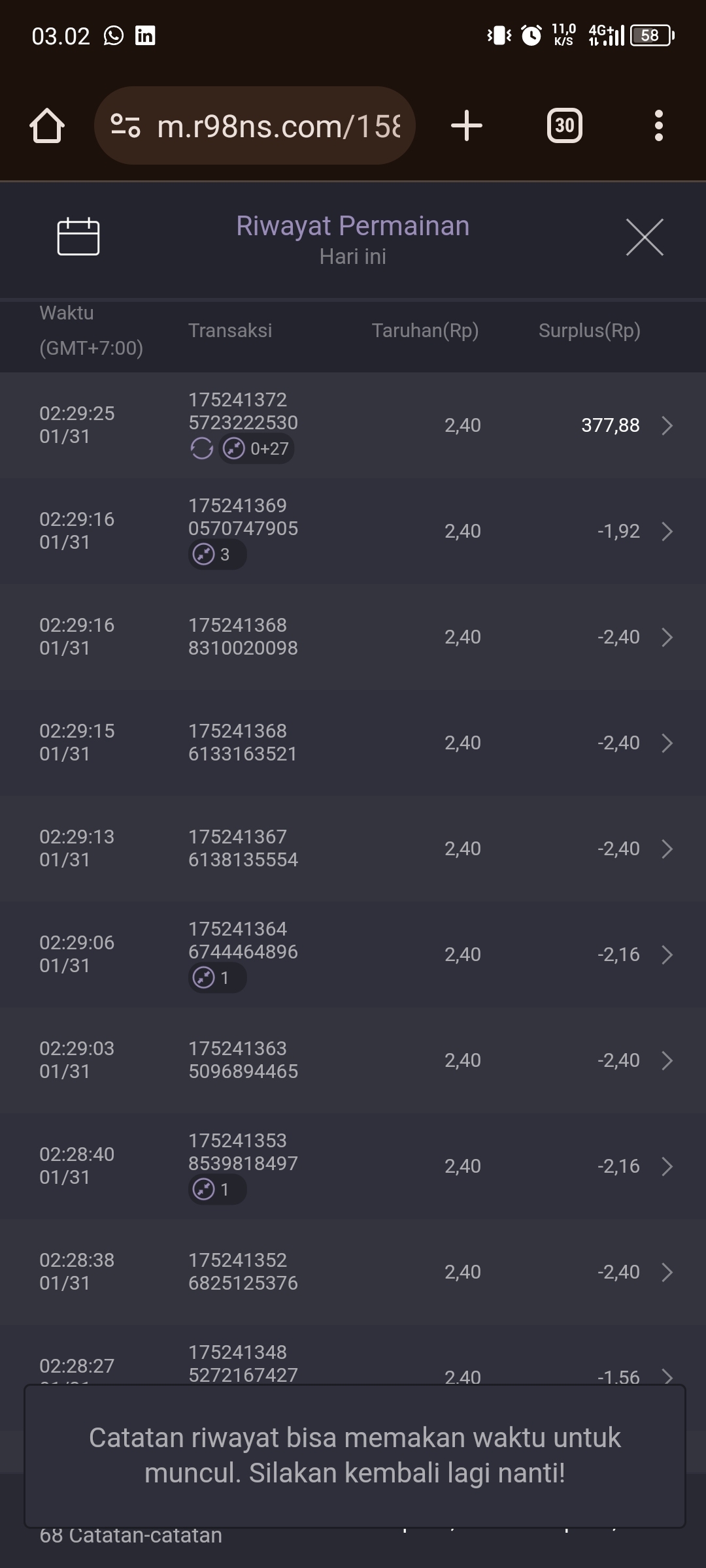Tap the Hari ini date label
This screenshot has width=706, height=1568.
(x=352, y=257)
